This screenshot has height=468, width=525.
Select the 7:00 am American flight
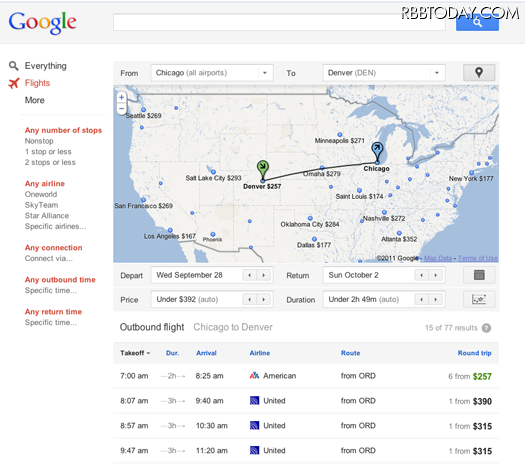click(x=306, y=376)
